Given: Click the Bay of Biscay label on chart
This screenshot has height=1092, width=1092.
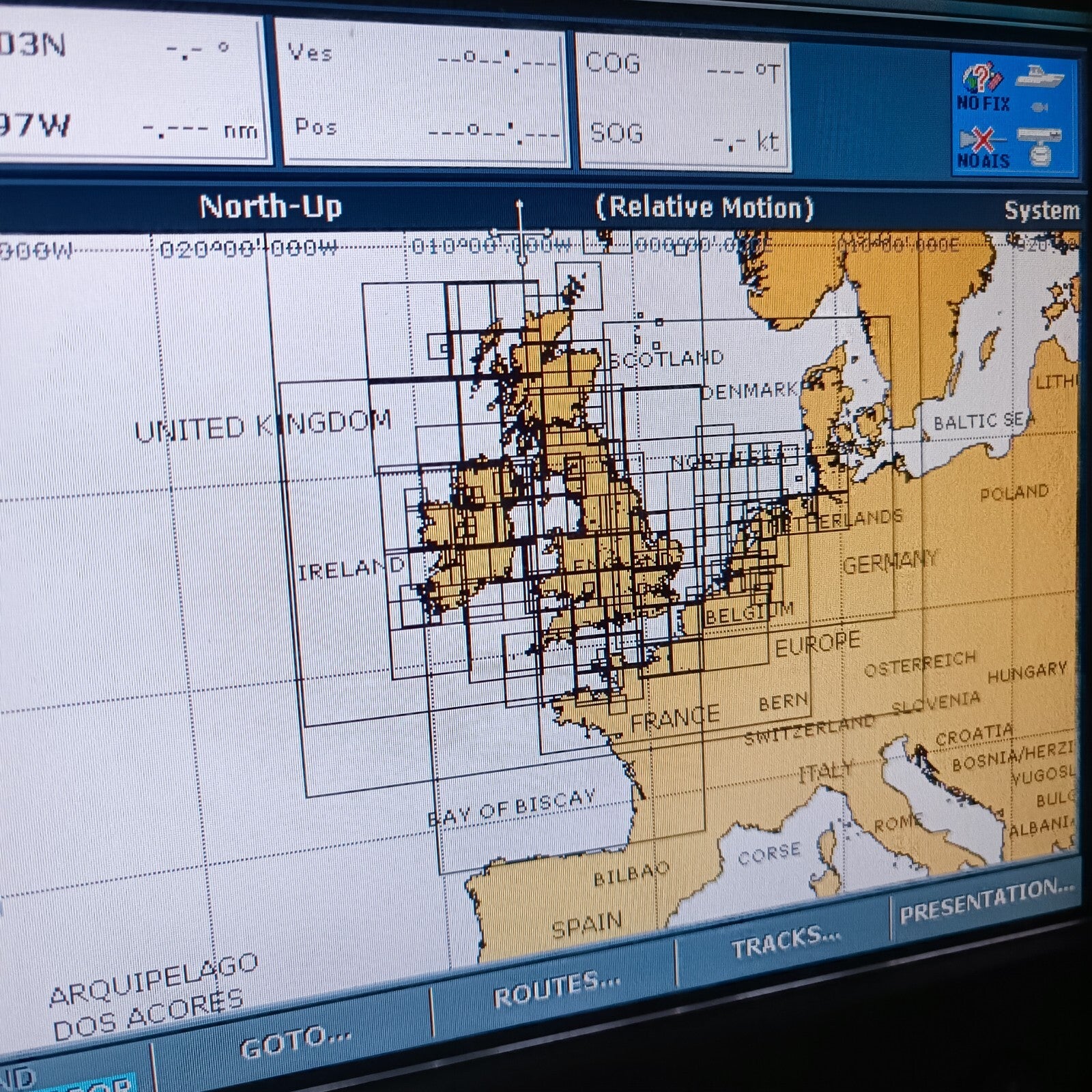Looking at the screenshot, I should (512, 807).
